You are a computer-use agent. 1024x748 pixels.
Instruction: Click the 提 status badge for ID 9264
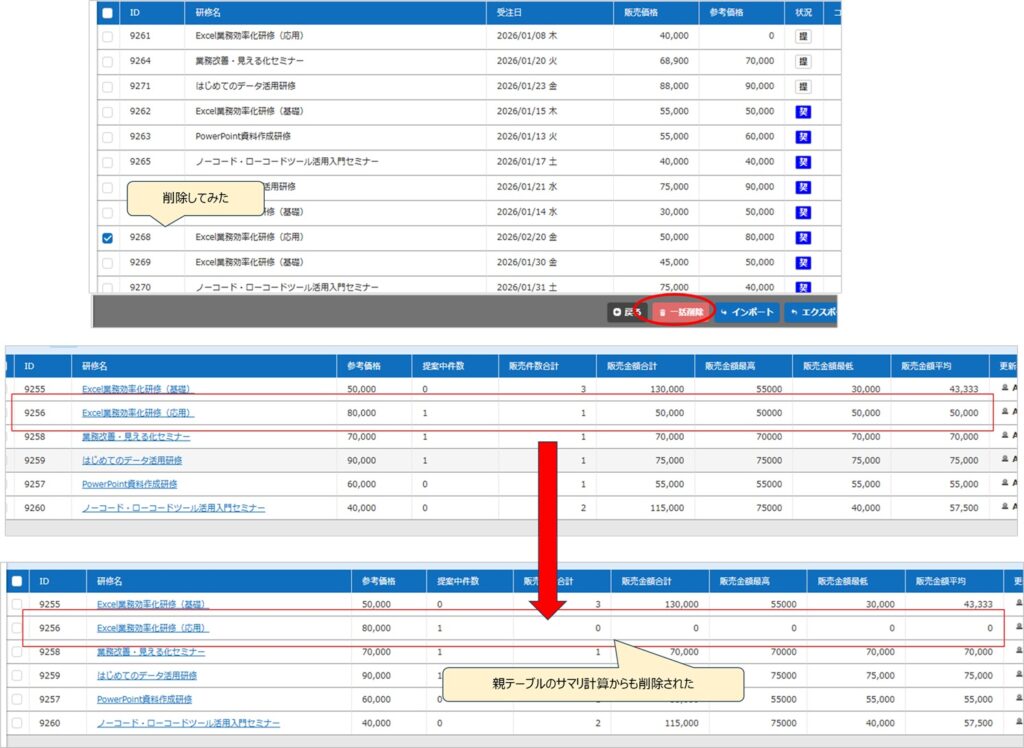pos(802,61)
